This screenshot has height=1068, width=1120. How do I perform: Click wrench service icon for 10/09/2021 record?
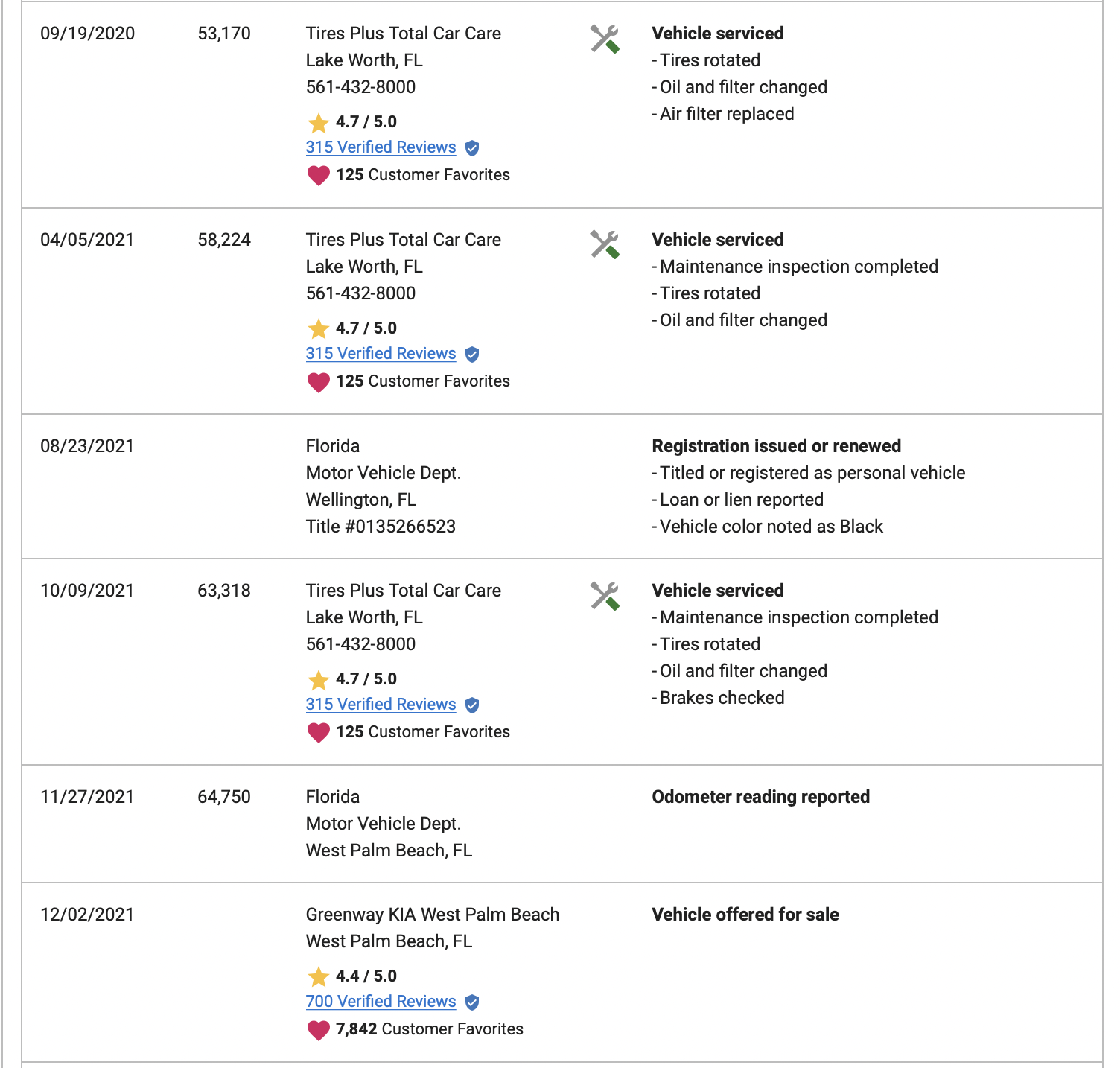coord(605,596)
